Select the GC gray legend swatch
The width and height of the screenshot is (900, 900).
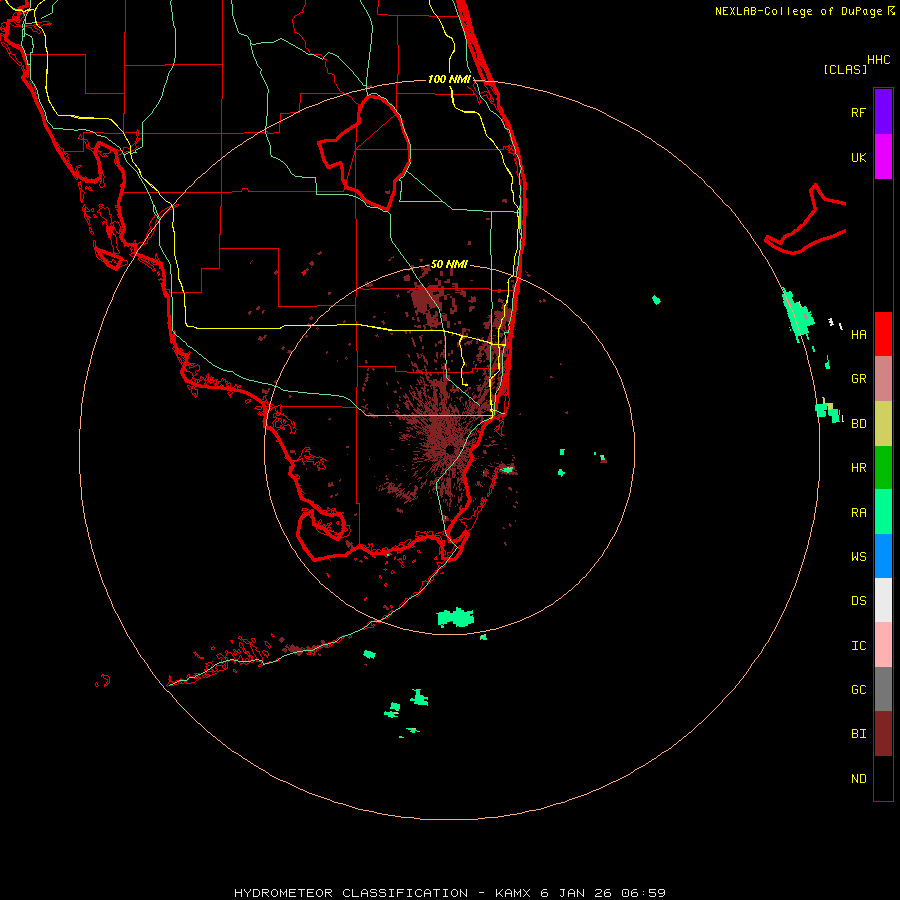tap(883, 689)
